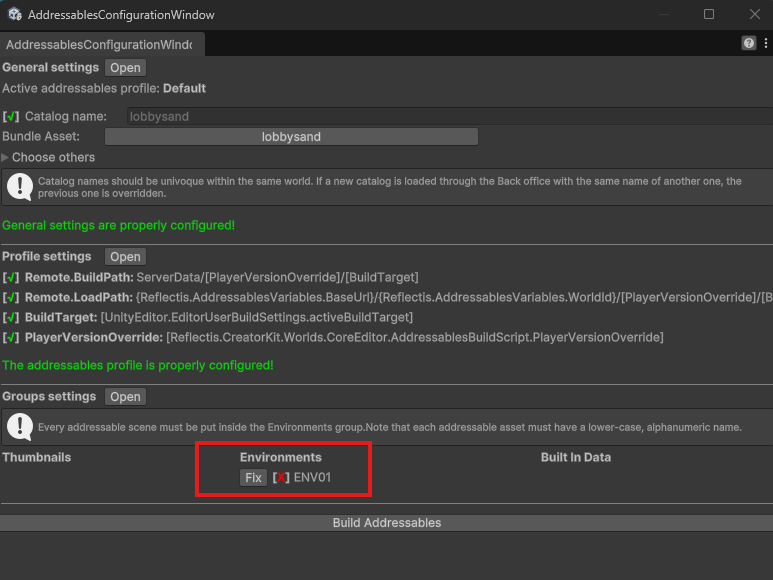
Task: Click the checkmark beside PlayerVersionOverride
Action: pyautogui.click(x=11, y=338)
